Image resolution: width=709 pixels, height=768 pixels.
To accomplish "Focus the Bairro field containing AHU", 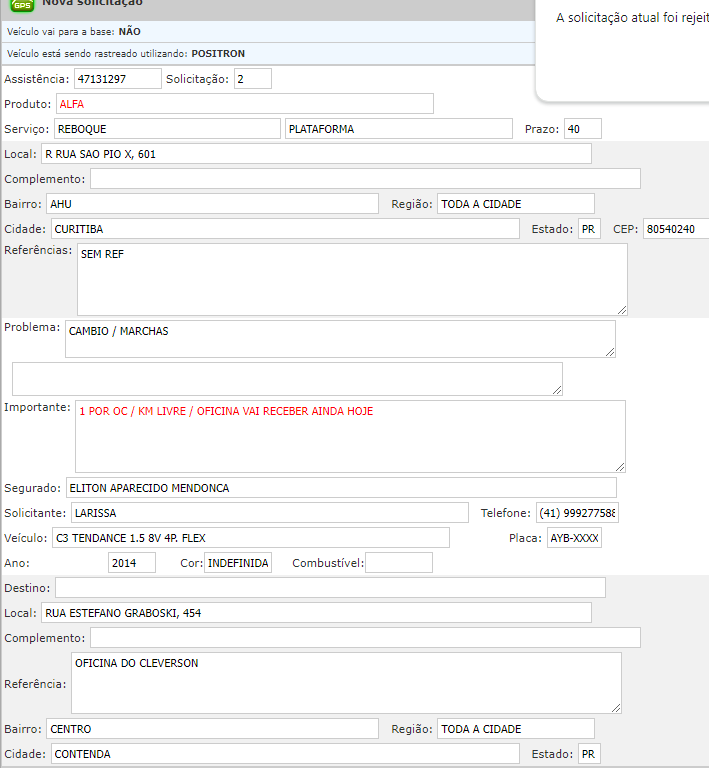I will point(212,204).
